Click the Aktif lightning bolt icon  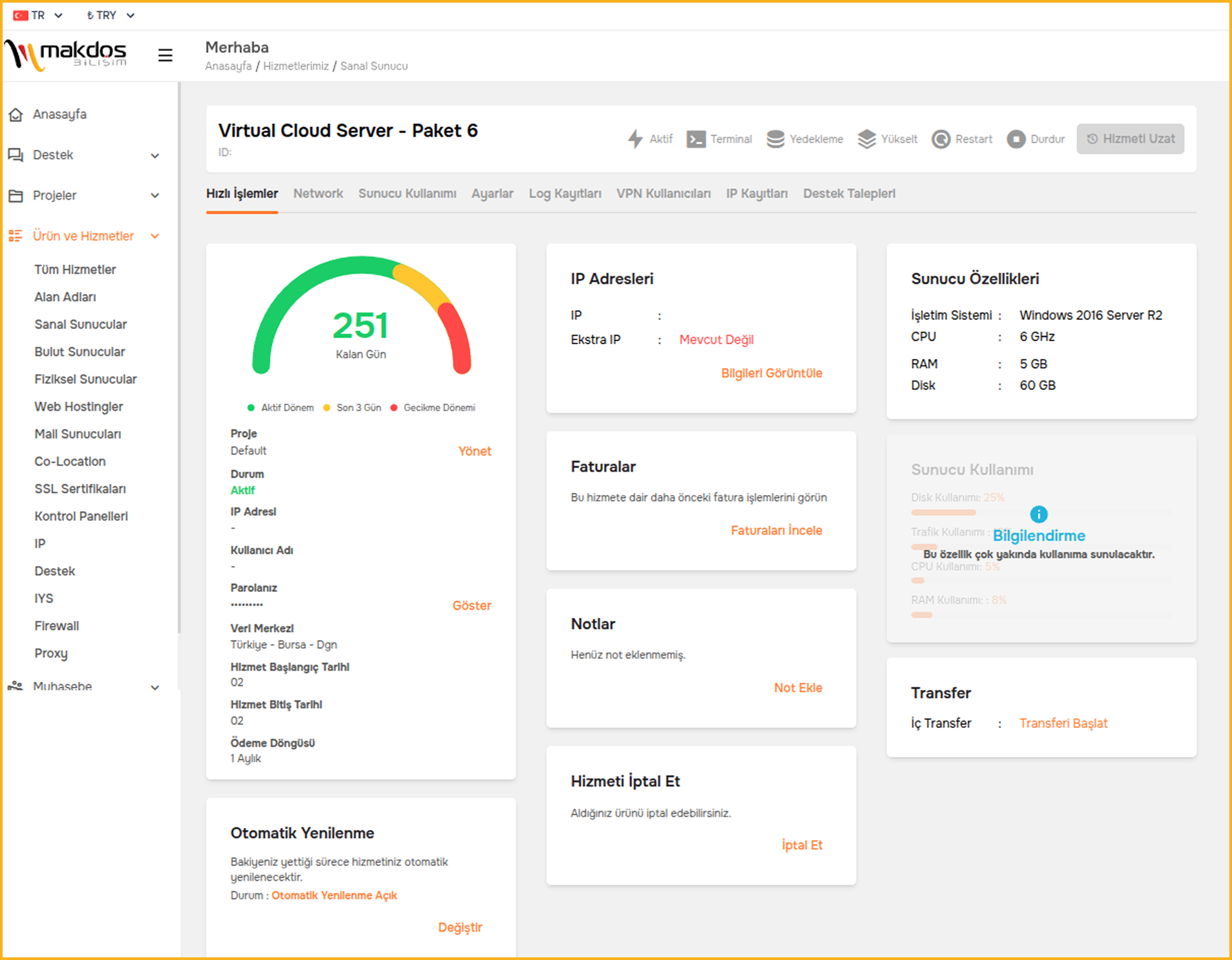click(635, 139)
